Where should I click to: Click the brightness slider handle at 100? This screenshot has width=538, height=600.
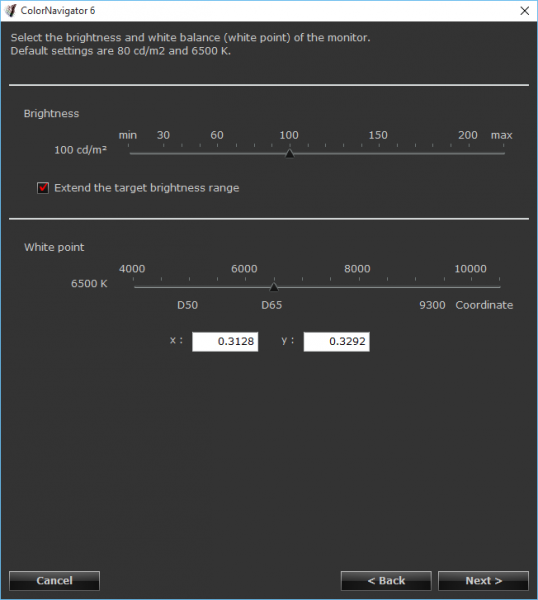pos(290,153)
